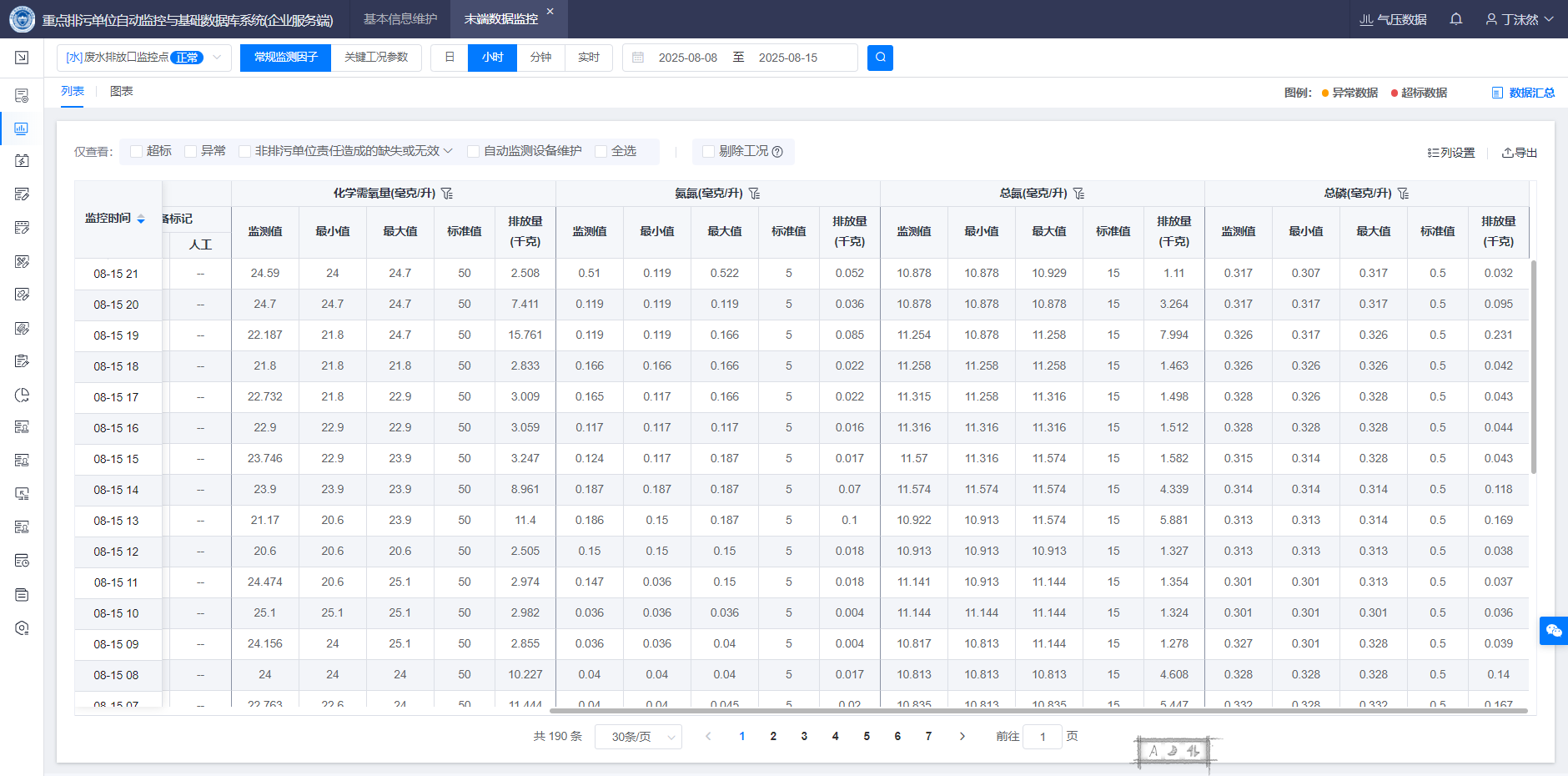Click the COD column filter icon
Viewport: 1568px width, 776px height.
coord(447,194)
